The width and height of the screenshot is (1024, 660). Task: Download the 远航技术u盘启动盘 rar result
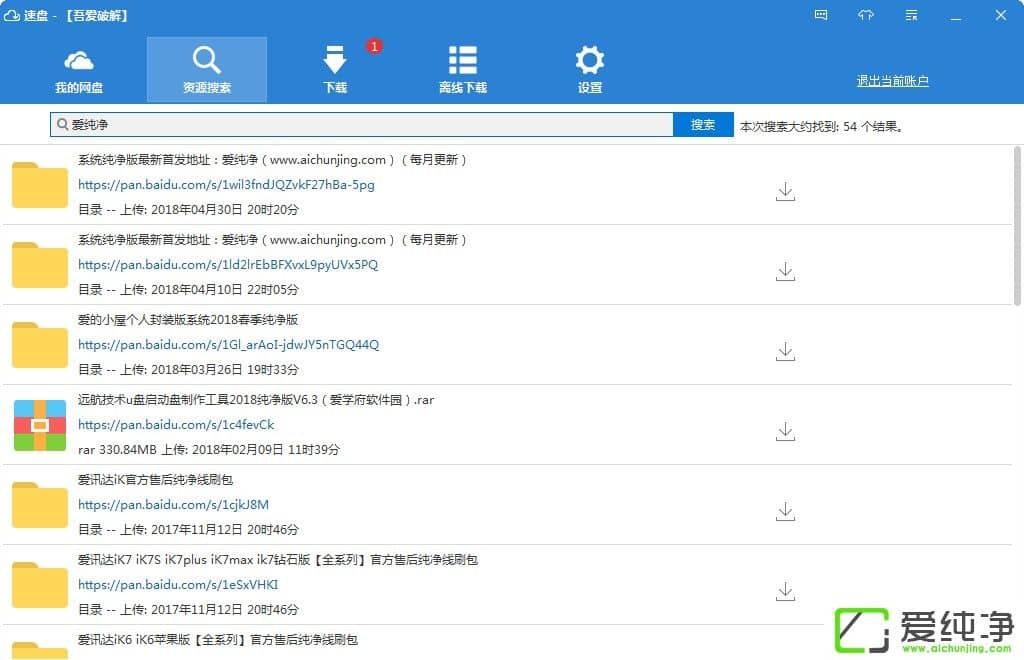click(x=785, y=432)
